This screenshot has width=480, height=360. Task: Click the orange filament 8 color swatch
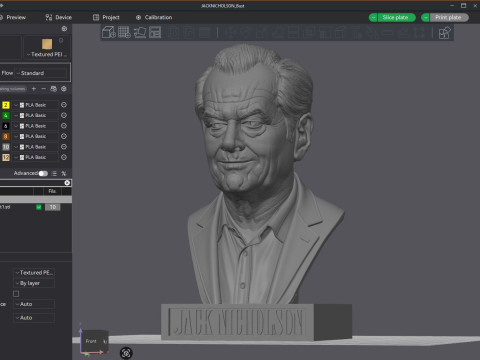(6, 136)
